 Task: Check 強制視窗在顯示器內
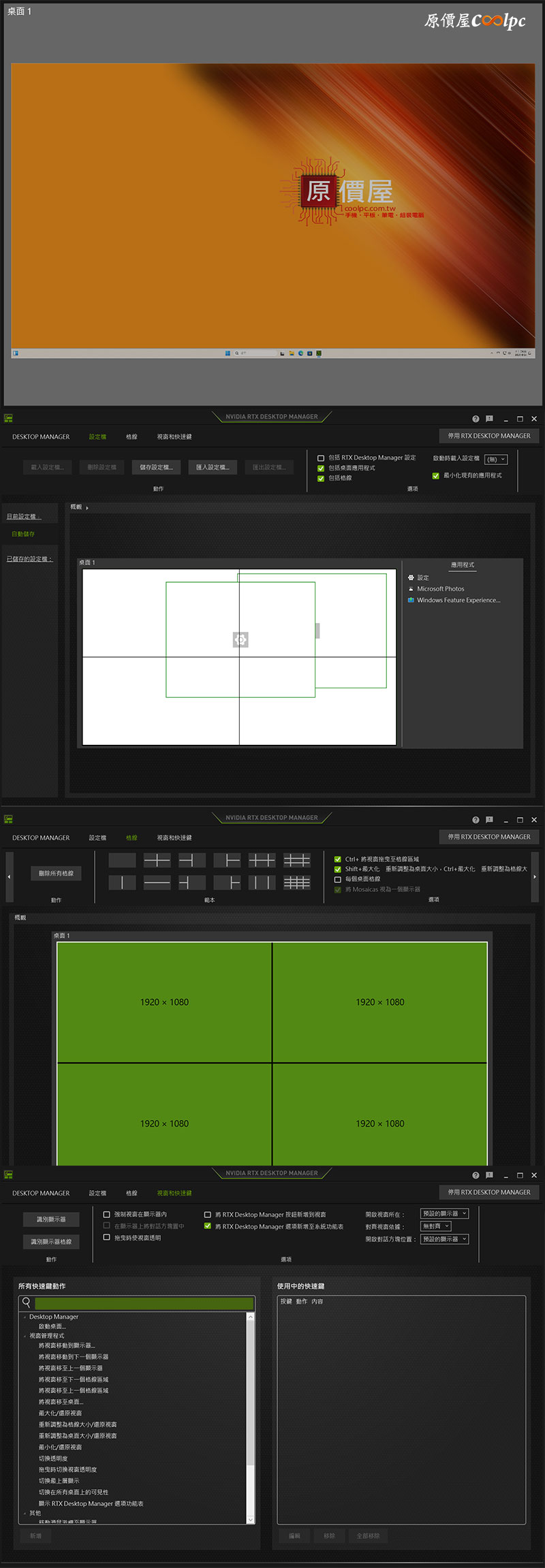tap(106, 1215)
